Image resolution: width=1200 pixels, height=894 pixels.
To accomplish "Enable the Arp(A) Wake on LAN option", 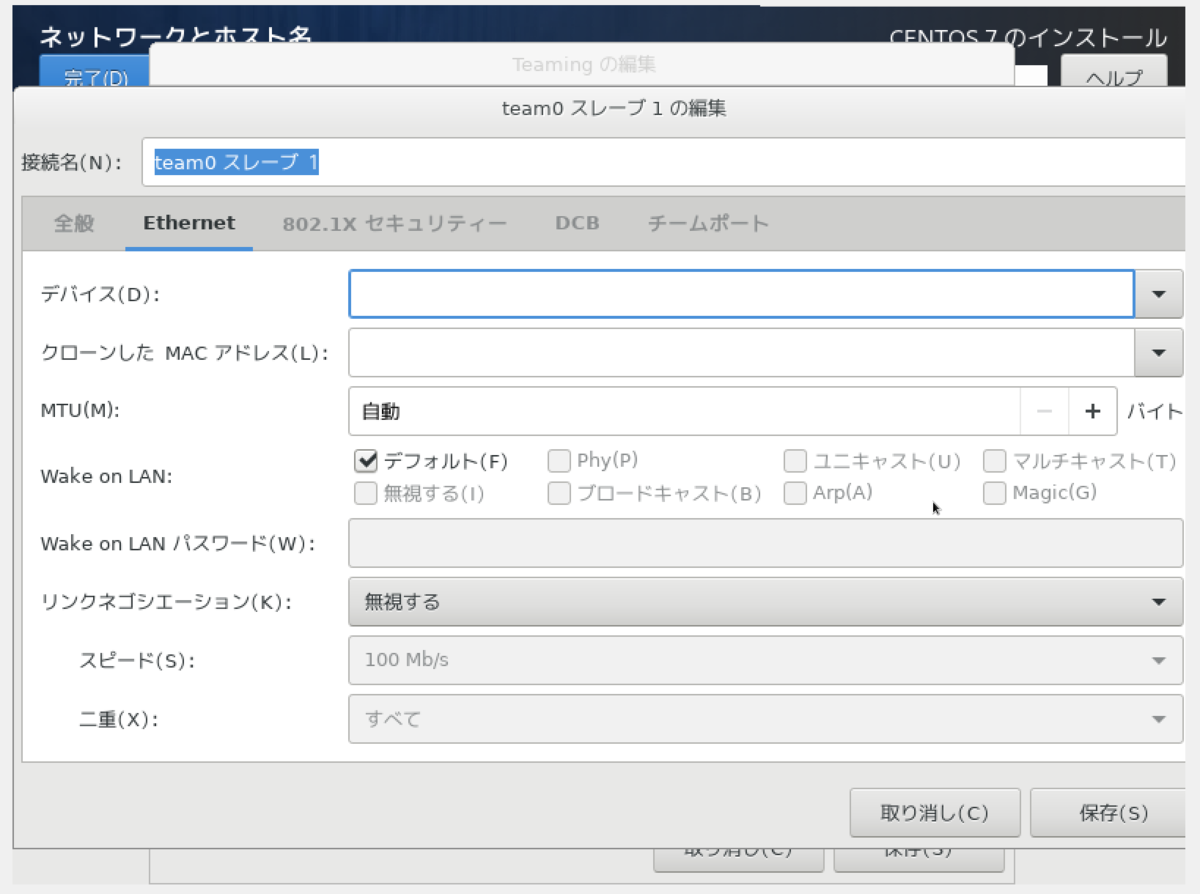I will tap(794, 493).
